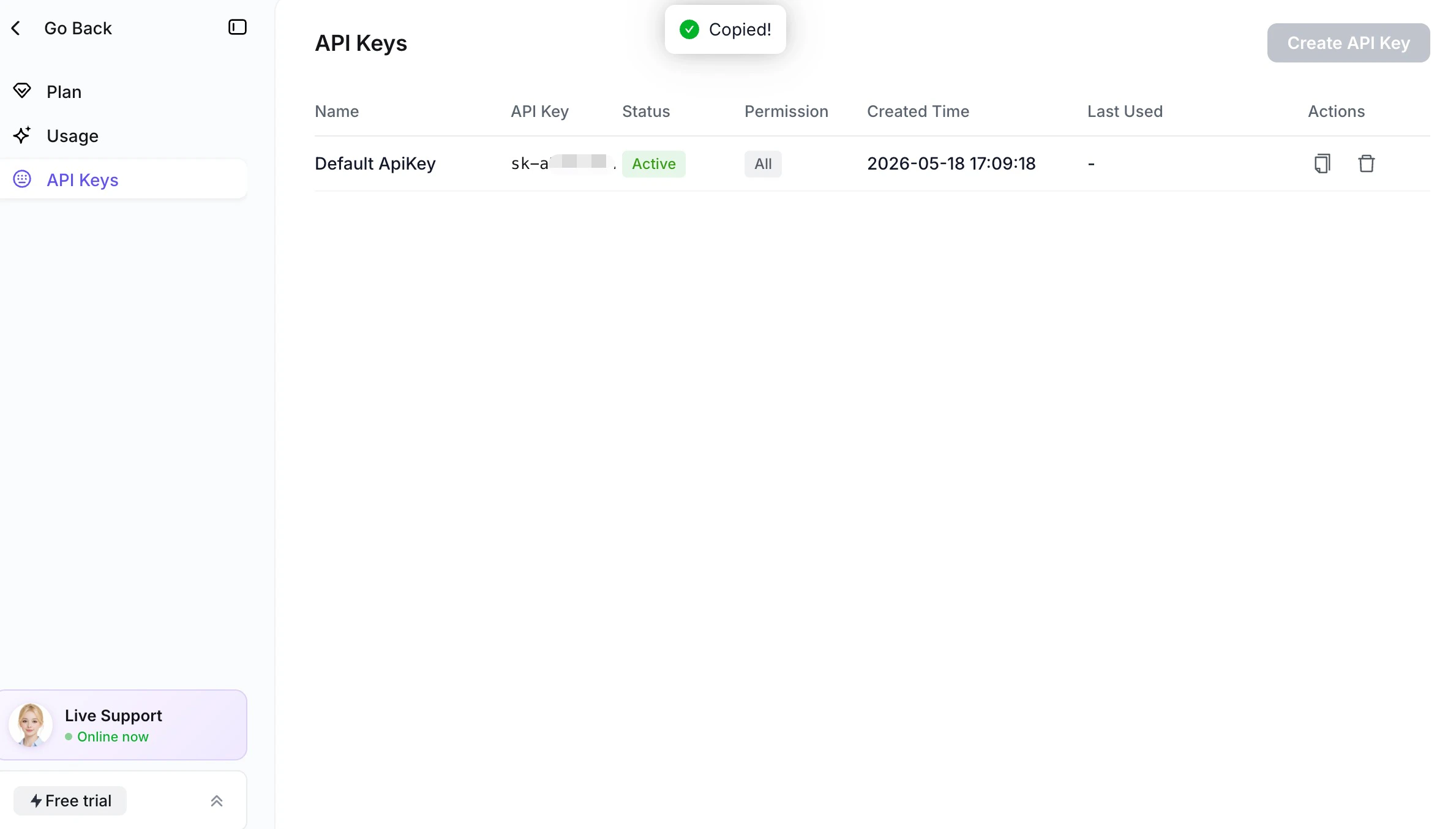Screen dimensions: 1456x829
Task: Delete the Default ApiKey with trash icon
Action: tap(1367, 163)
